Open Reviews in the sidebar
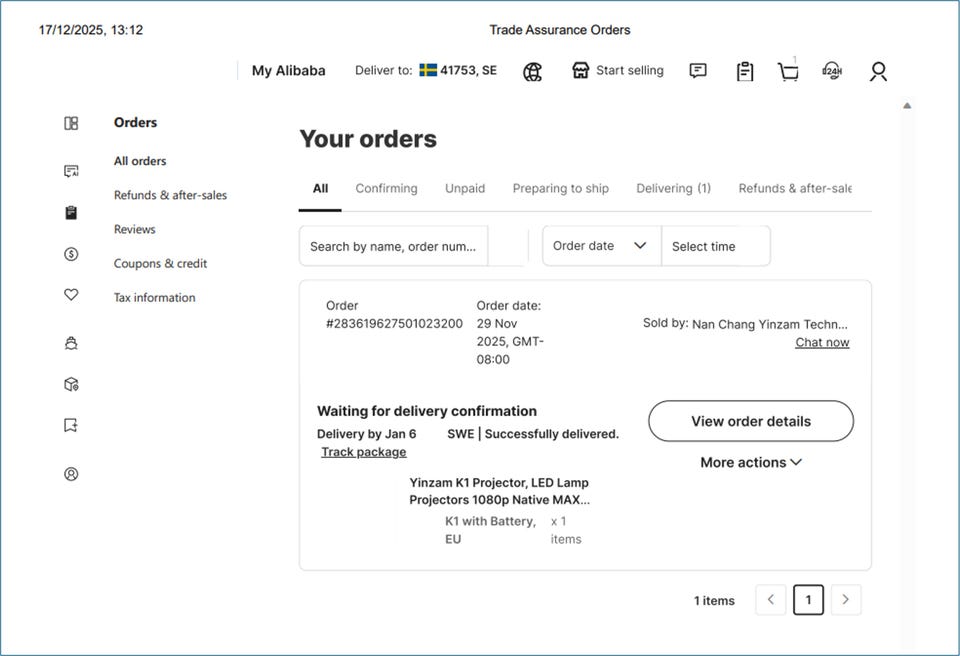The image size is (960, 656). 135,230
